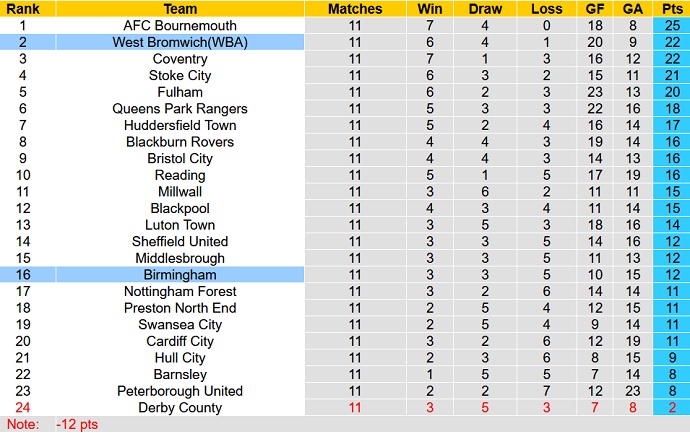
Task: Sort by the Matches column header
Action: (x=355, y=9)
